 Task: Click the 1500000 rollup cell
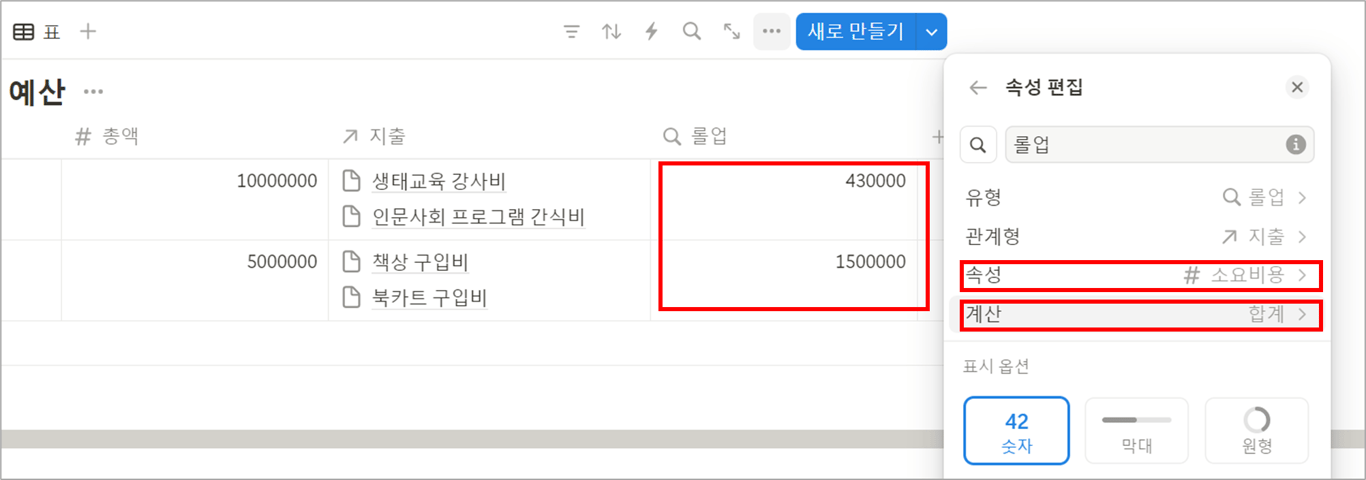pyautogui.click(x=785, y=281)
